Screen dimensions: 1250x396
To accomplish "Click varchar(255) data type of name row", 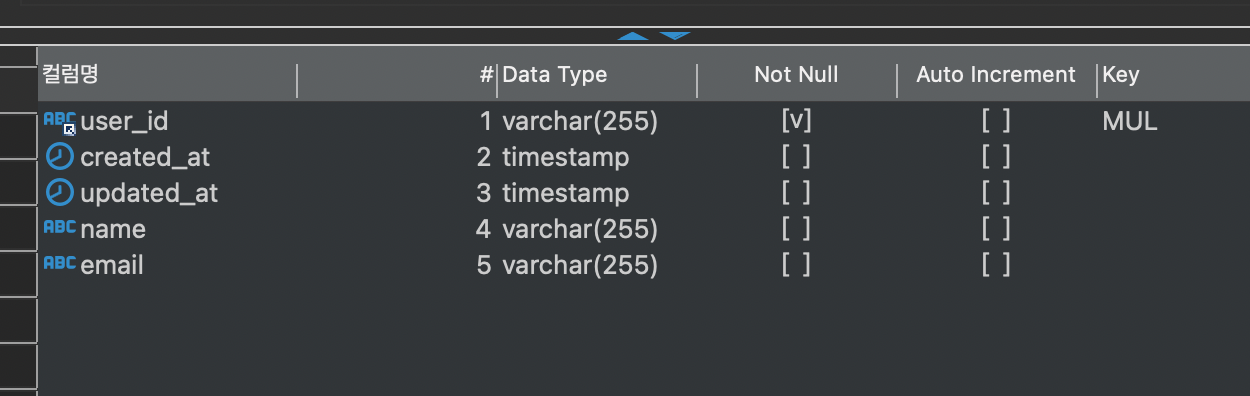I will [580, 229].
